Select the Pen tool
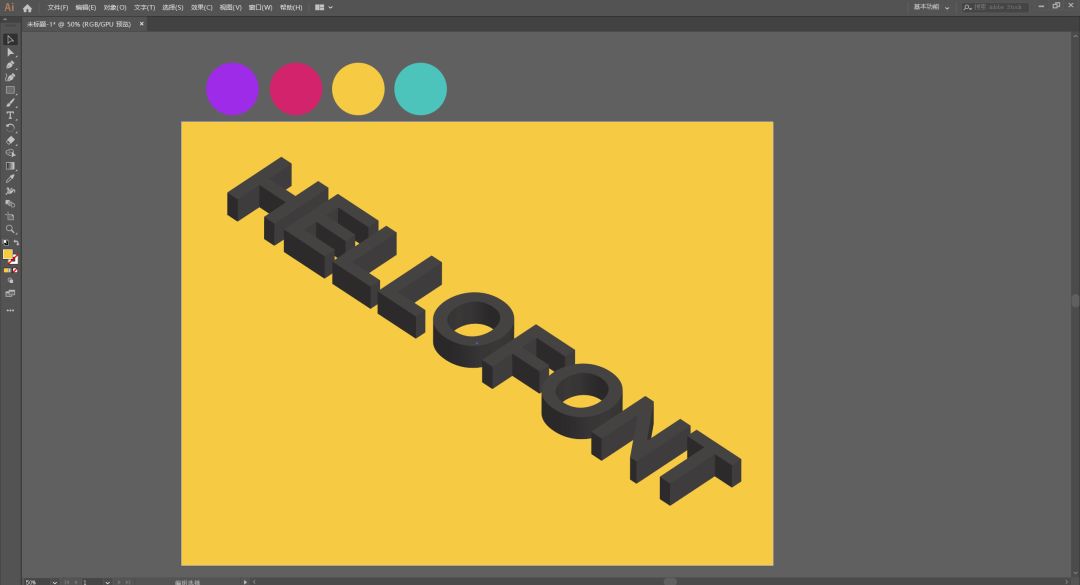This screenshot has width=1080, height=585. 10,65
